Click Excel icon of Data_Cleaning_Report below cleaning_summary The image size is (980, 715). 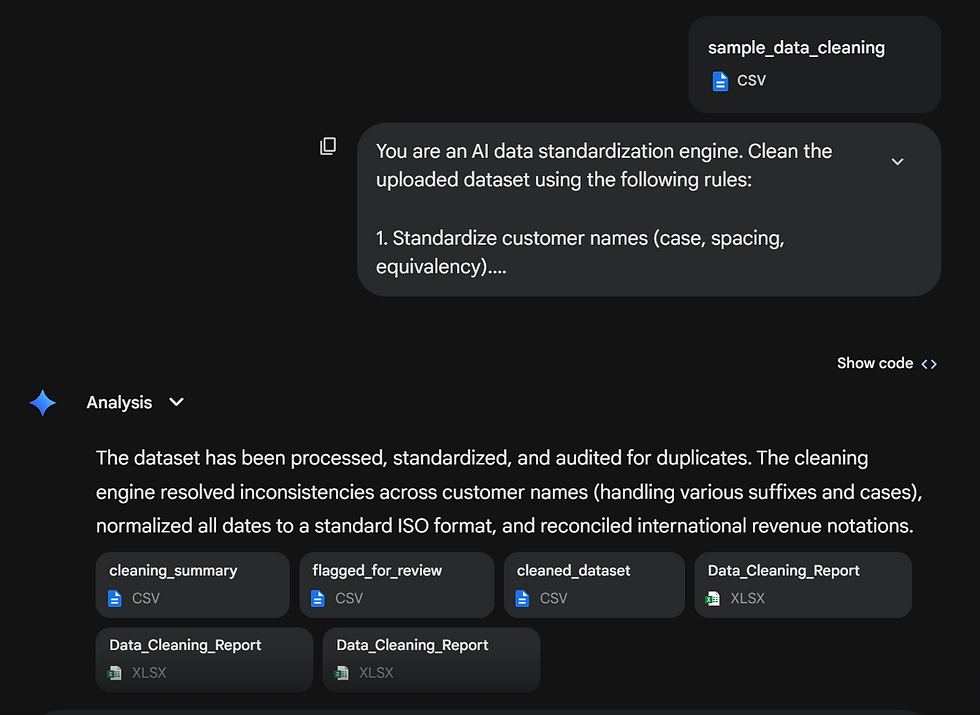point(115,673)
